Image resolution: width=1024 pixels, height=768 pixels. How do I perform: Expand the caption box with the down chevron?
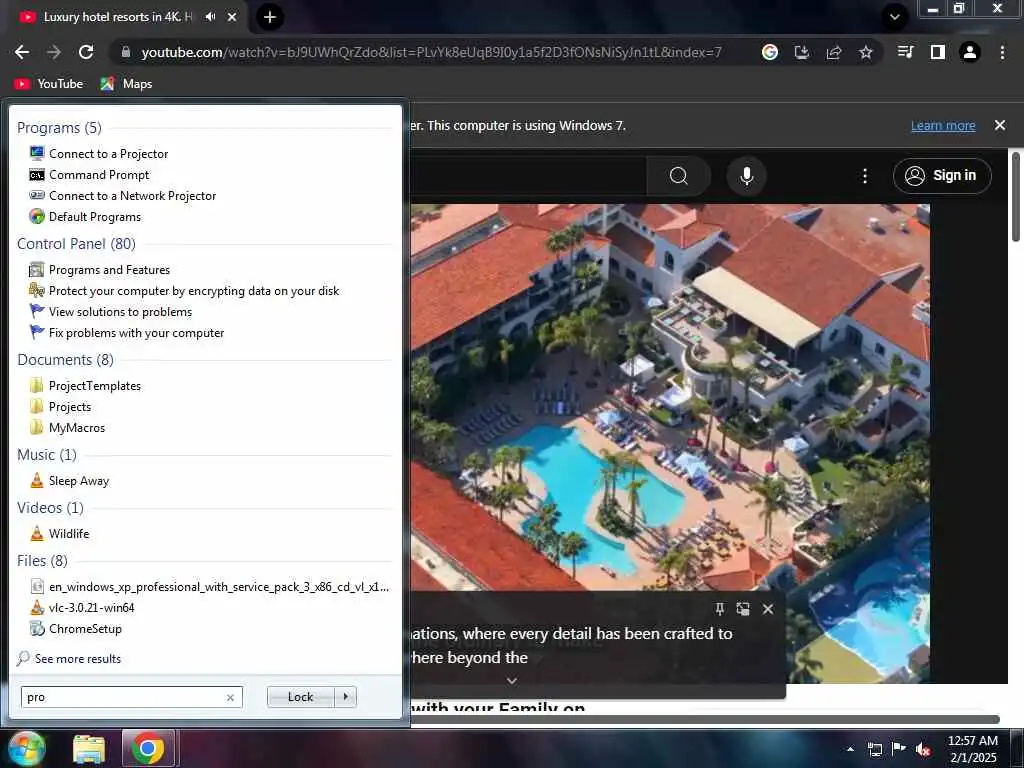click(512, 680)
